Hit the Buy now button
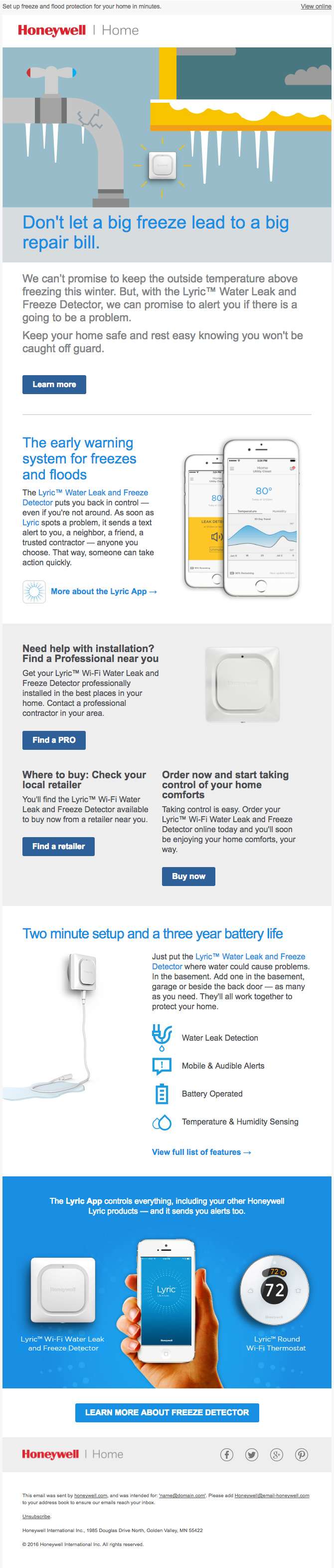The width and height of the screenshot is (334, 1568). (x=188, y=876)
